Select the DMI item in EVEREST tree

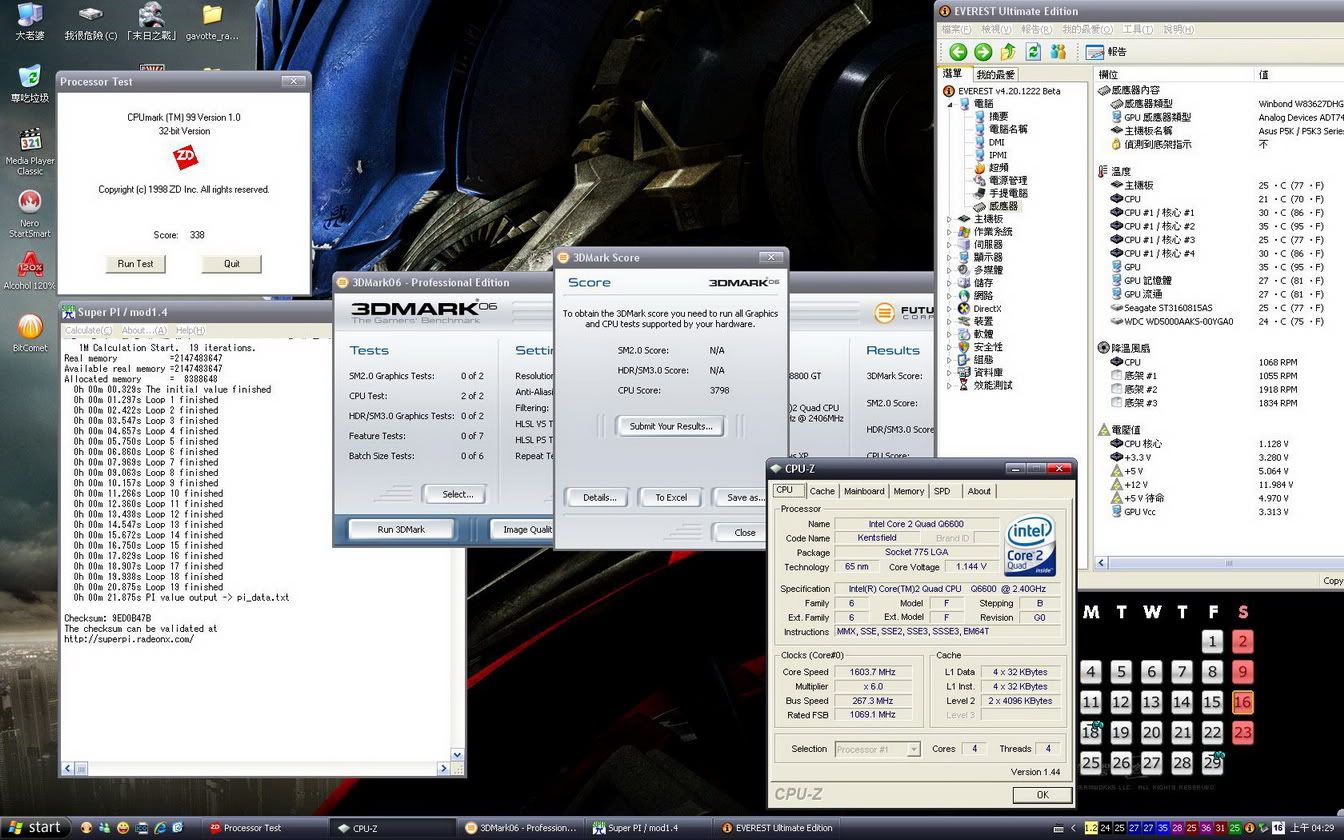989,142
